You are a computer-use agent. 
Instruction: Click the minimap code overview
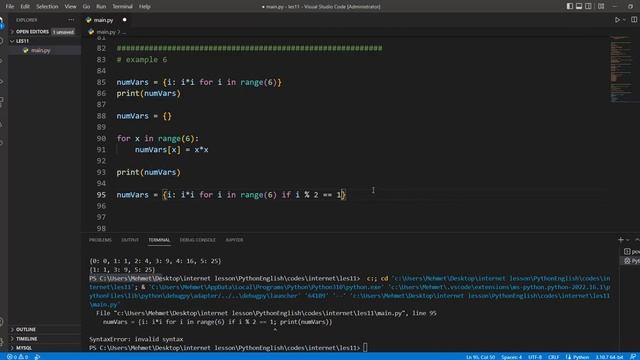point(620,69)
